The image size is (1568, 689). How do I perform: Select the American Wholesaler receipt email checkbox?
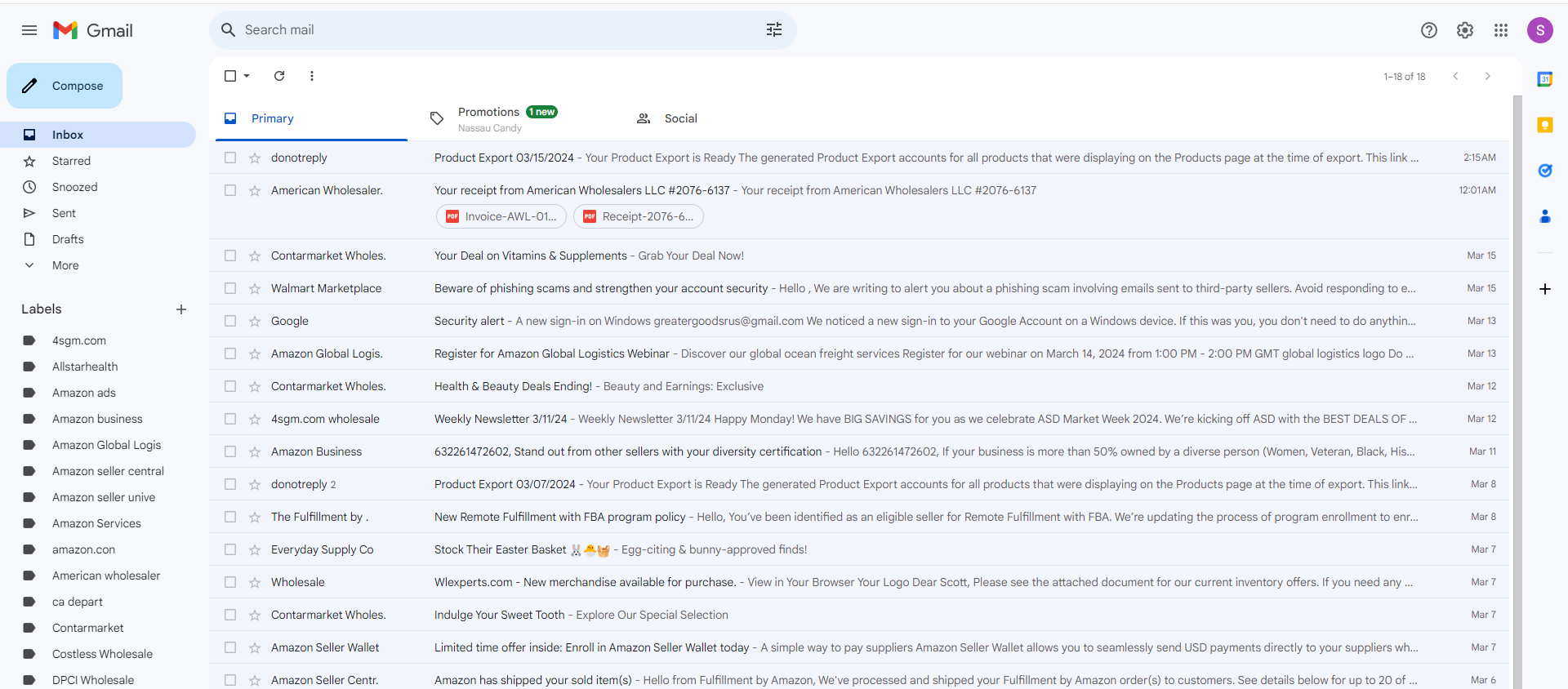pyautogui.click(x=230, y=190)
